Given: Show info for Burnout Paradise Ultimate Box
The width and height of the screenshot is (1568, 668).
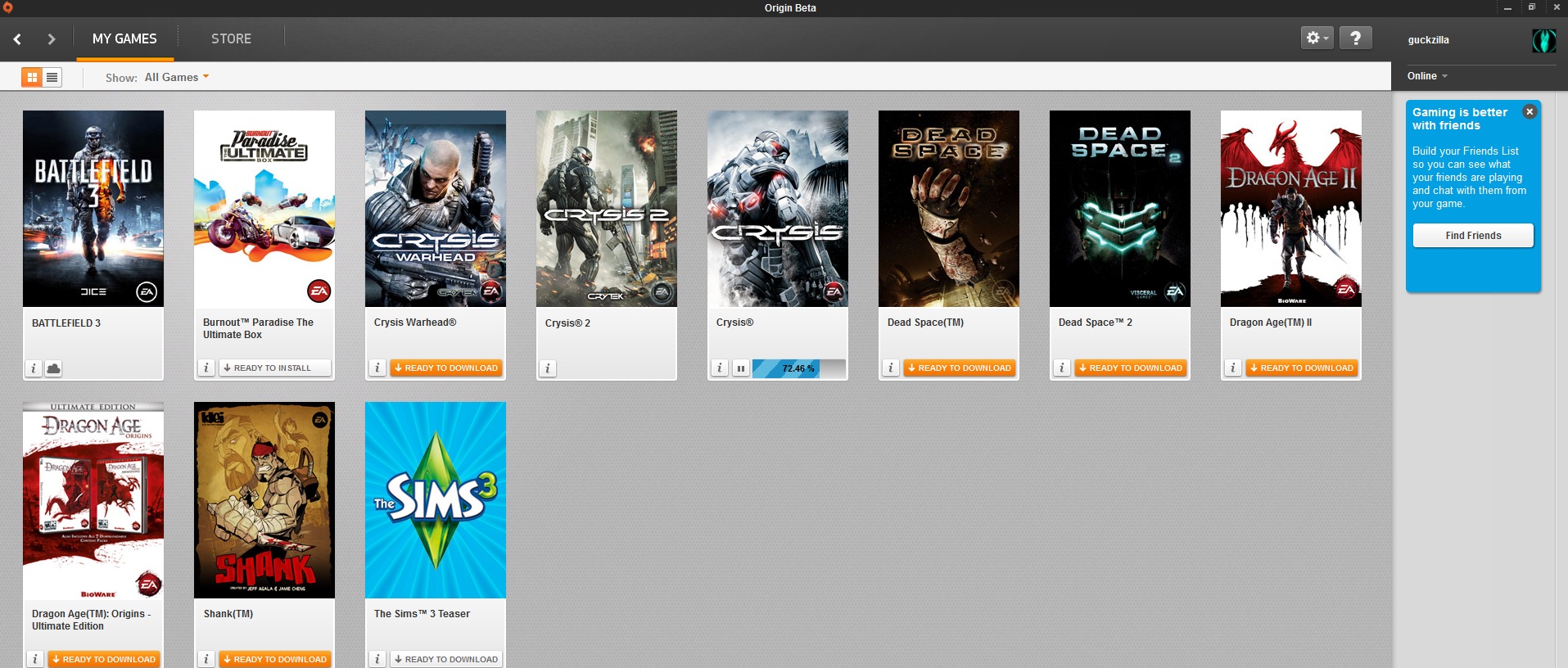Looking at the screenshot, I should [206, 368].
